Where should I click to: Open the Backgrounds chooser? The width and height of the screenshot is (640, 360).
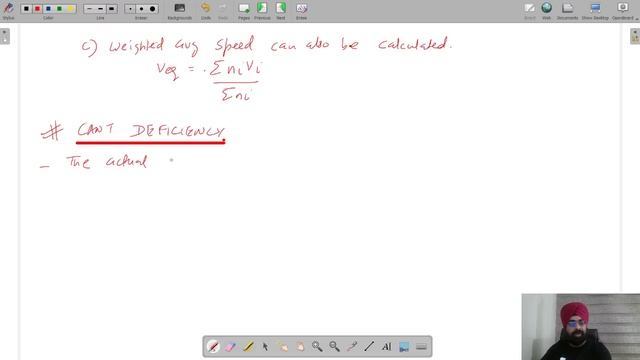(180, 11)
